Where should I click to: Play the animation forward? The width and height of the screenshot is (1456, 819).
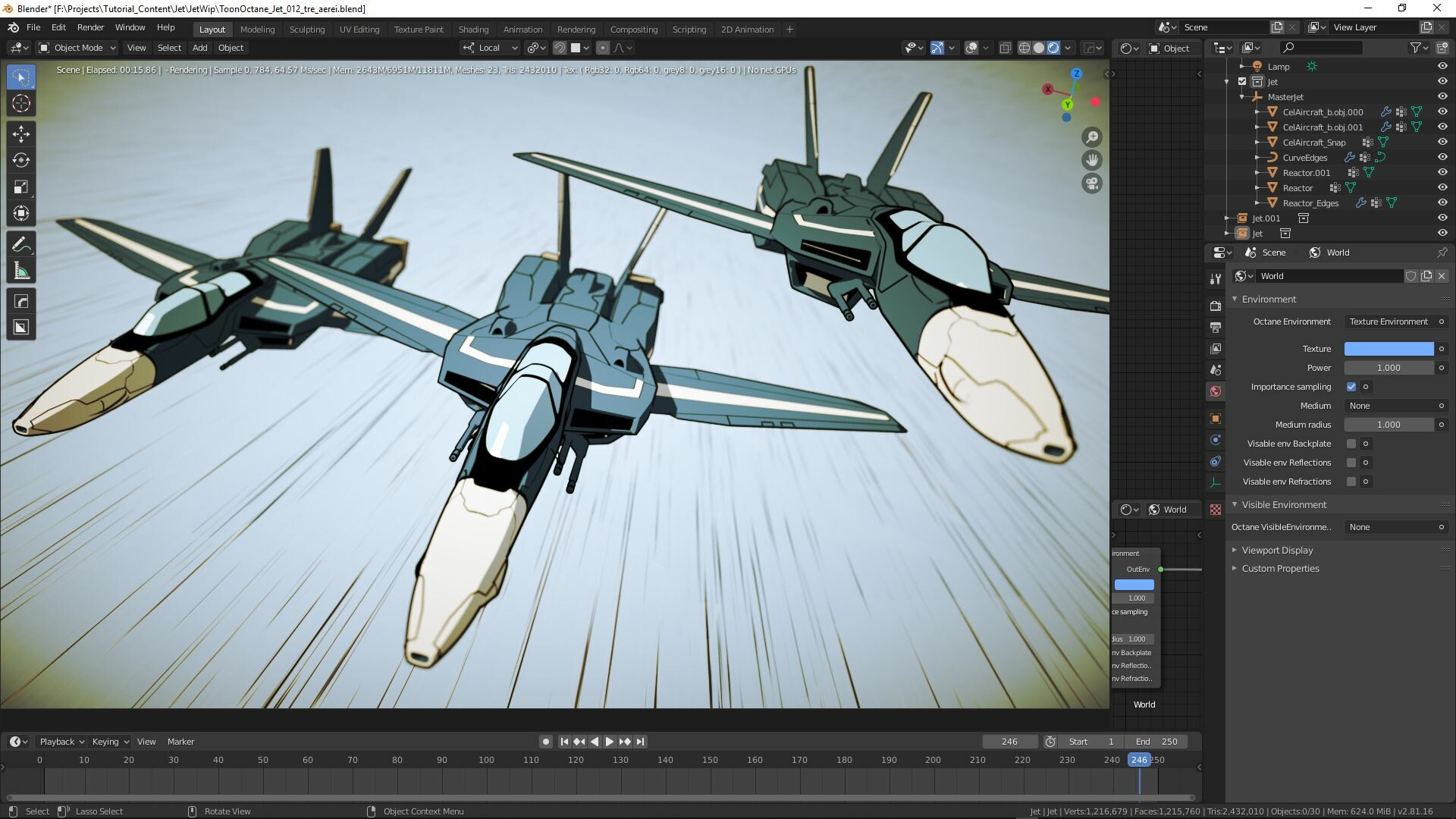[609, 742]
